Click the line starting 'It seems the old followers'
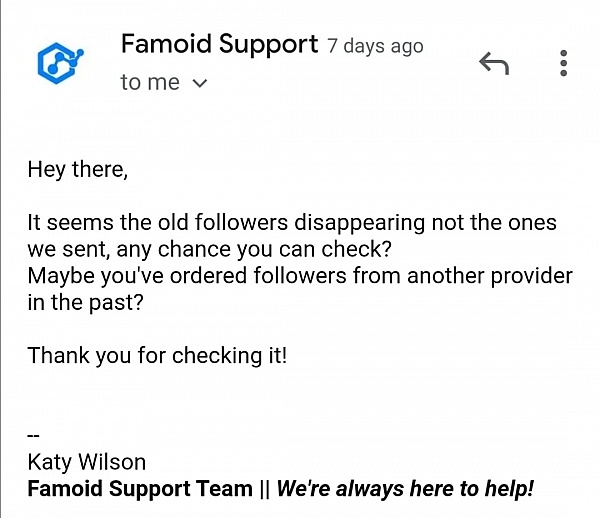Screen dimensions: 600x518 (x=292, y=222)
